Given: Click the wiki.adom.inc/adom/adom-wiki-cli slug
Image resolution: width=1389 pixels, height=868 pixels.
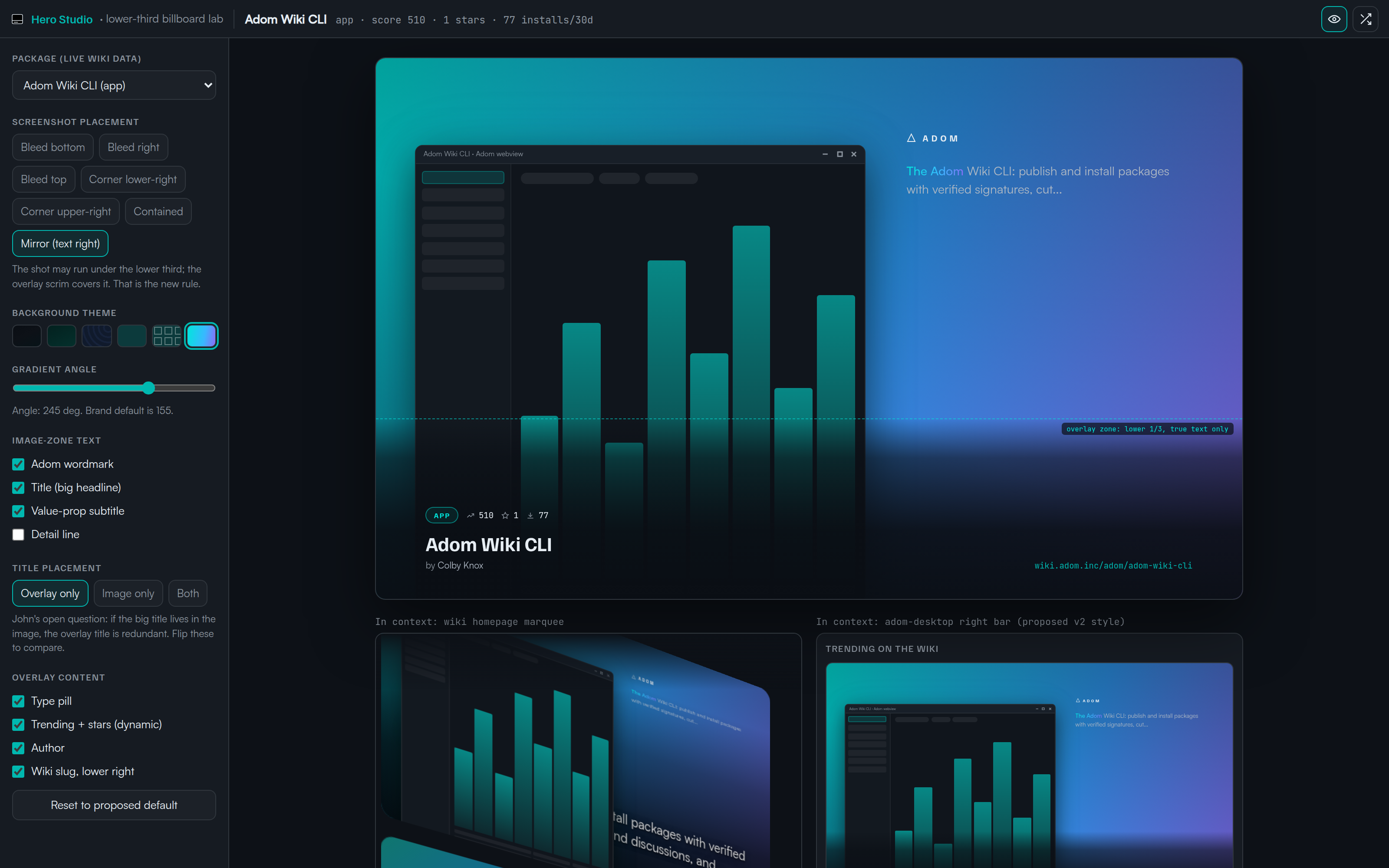Looking at the screenshot, I should 1113,566.
